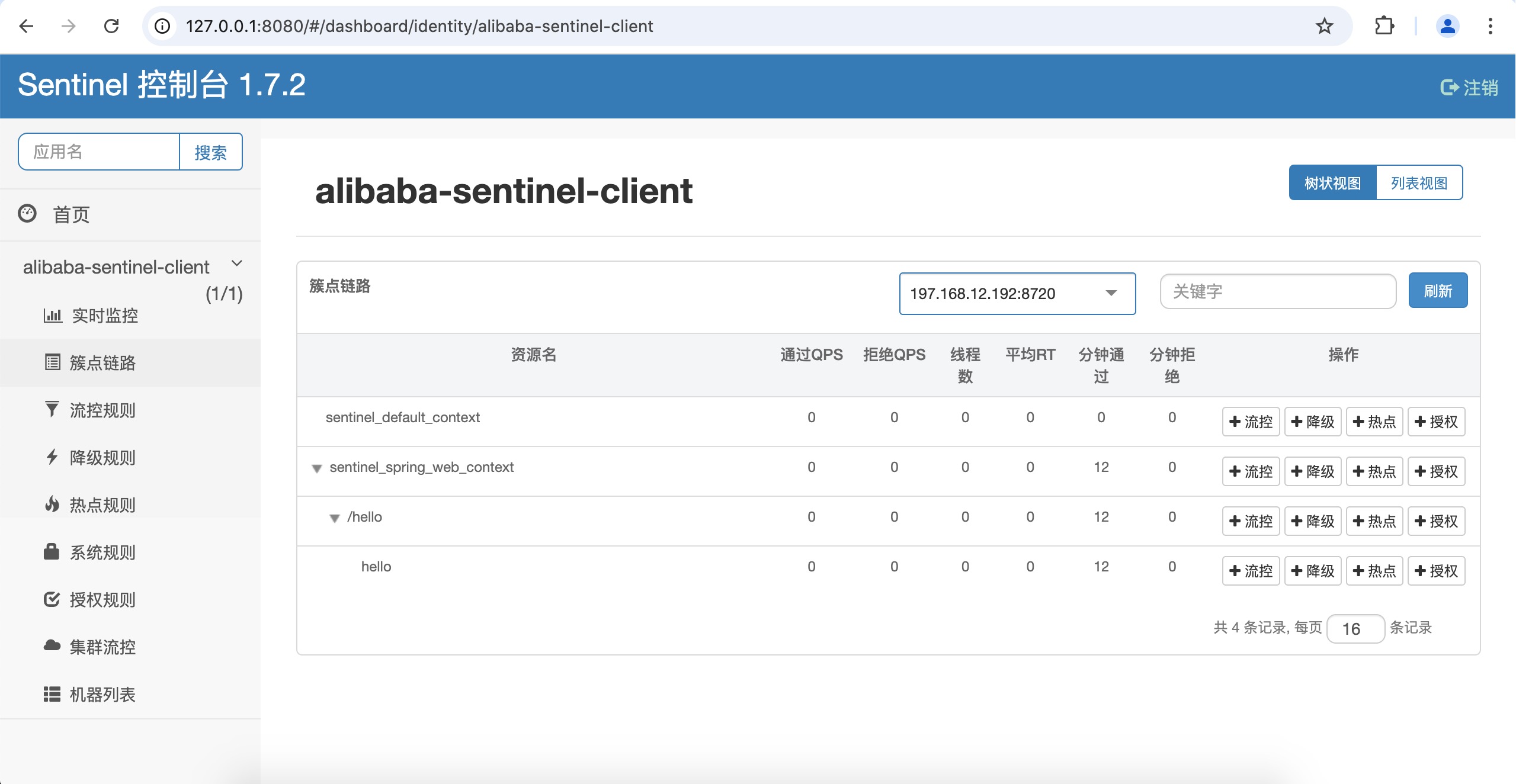Screen dimensions: 1516x784
Task: View site information icon in address bar
Action: tap(162, 26)
